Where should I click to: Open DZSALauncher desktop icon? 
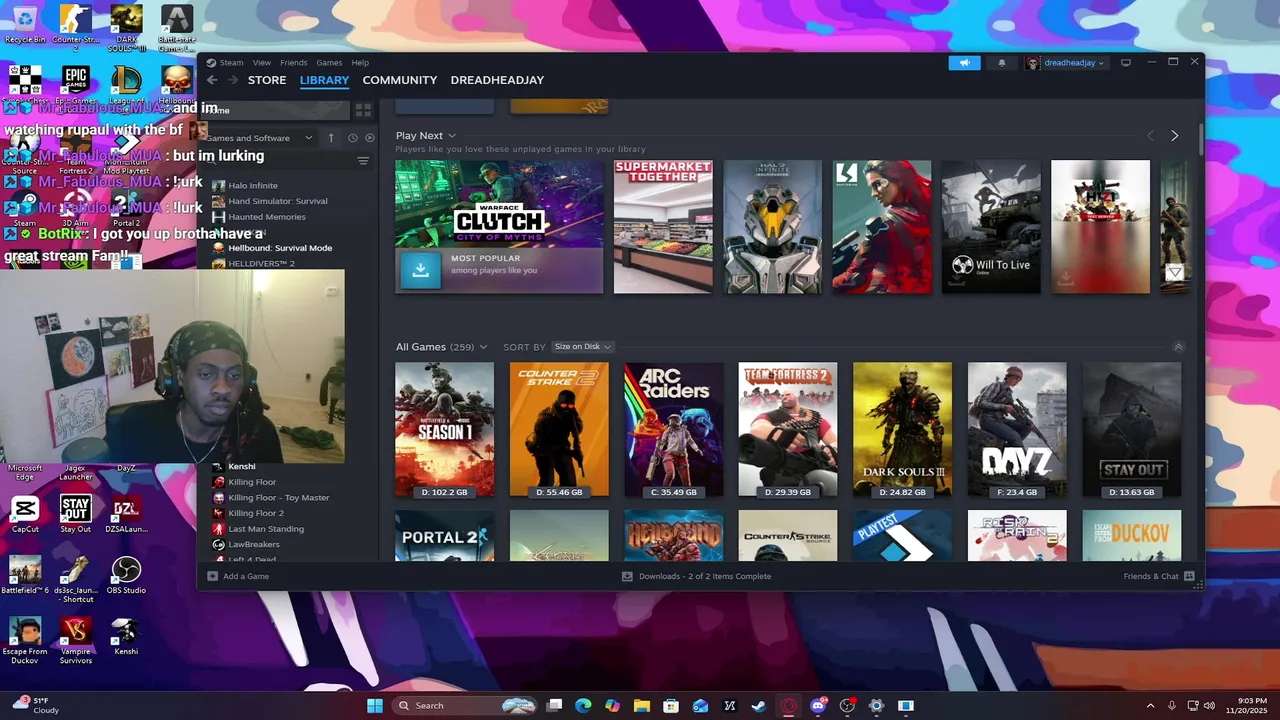pyautogui.click(x=126, y=514)
